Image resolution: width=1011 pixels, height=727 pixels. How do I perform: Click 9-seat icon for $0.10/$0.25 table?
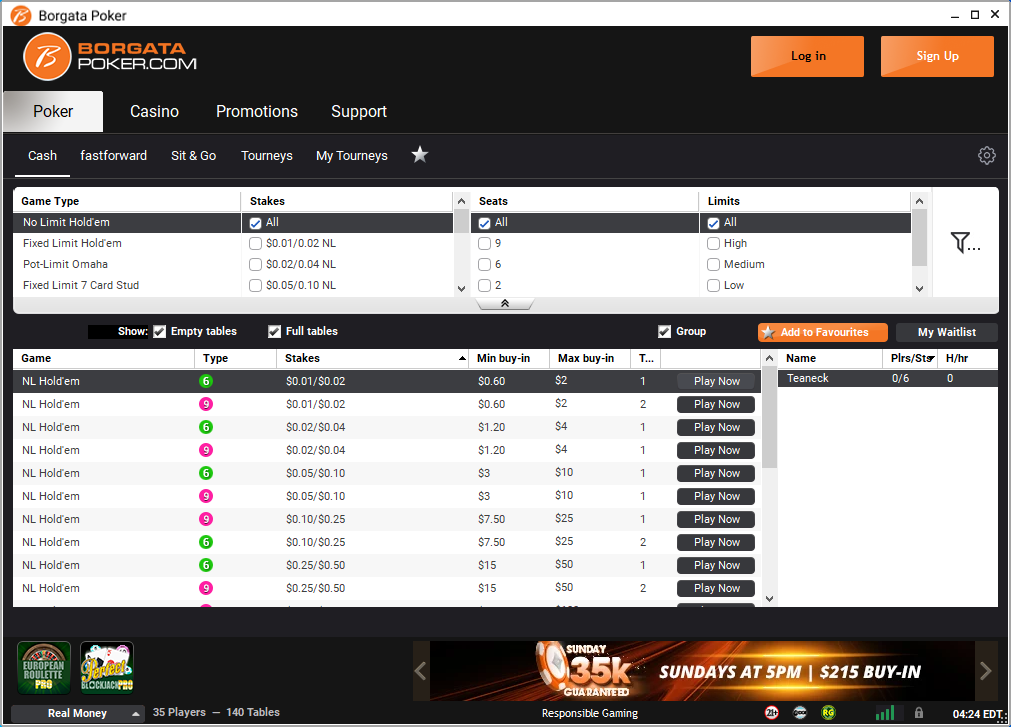(206, 519)
